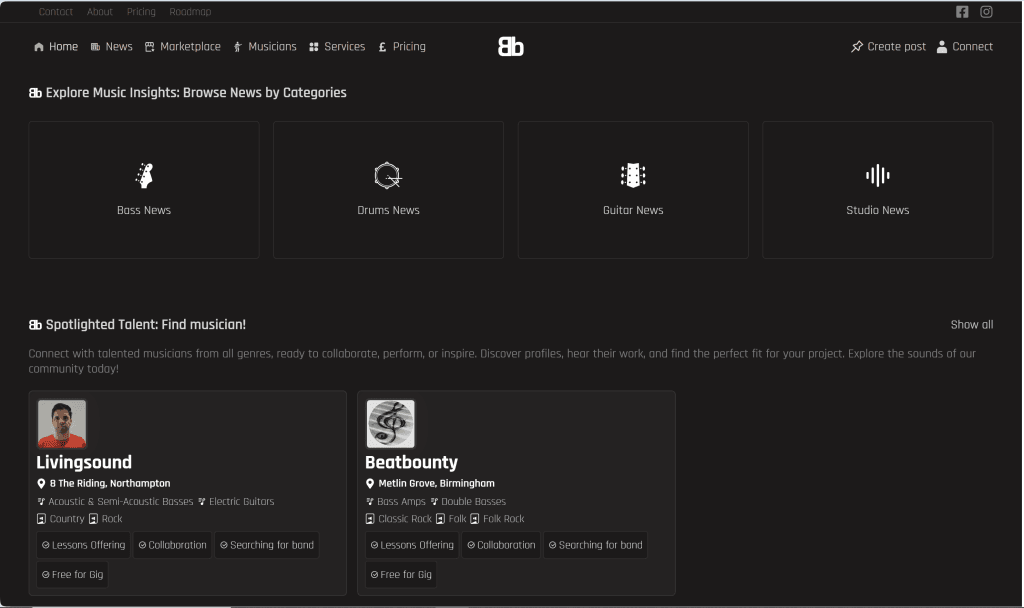Select the Drums News drum icon

tap(388, 176)
